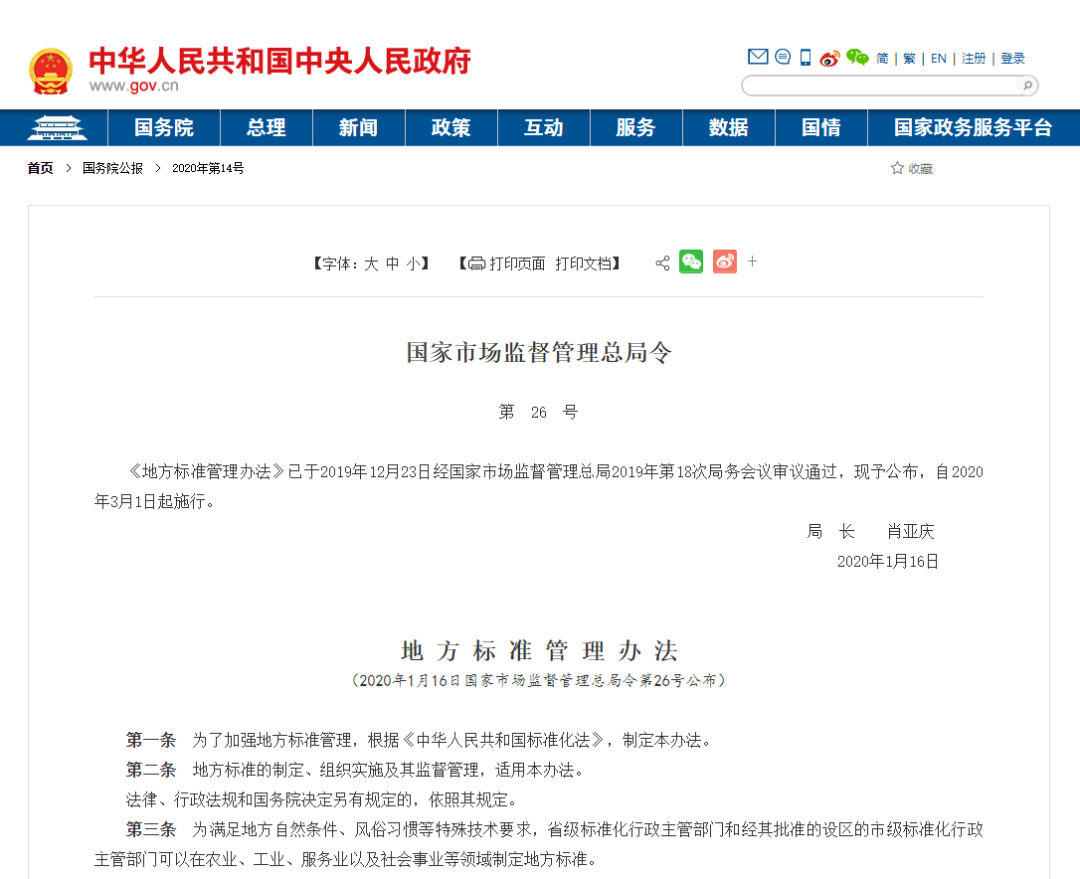Click the date 2020年1月16日 under signature
This screenshot has height=879, width=1080.
887,561
